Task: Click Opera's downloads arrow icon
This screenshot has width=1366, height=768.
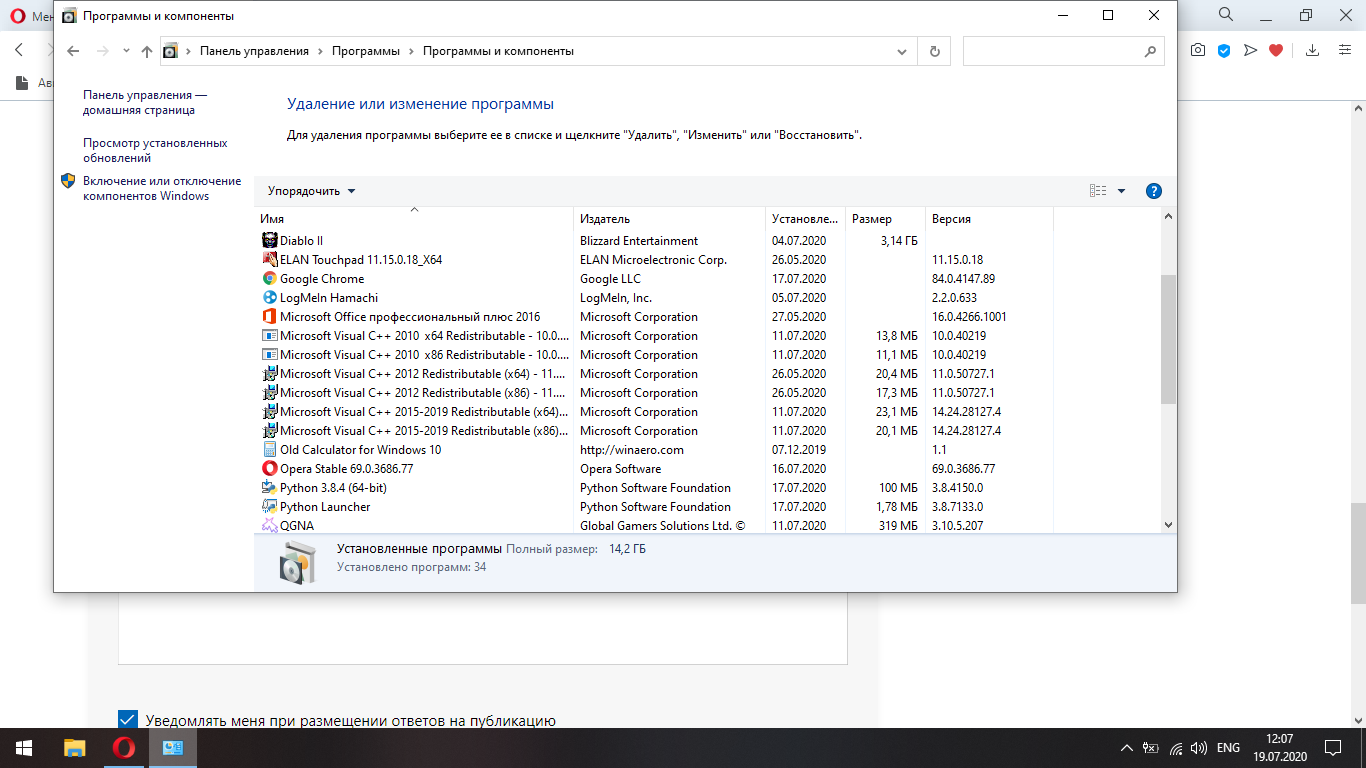Action: pos(1313,50)
